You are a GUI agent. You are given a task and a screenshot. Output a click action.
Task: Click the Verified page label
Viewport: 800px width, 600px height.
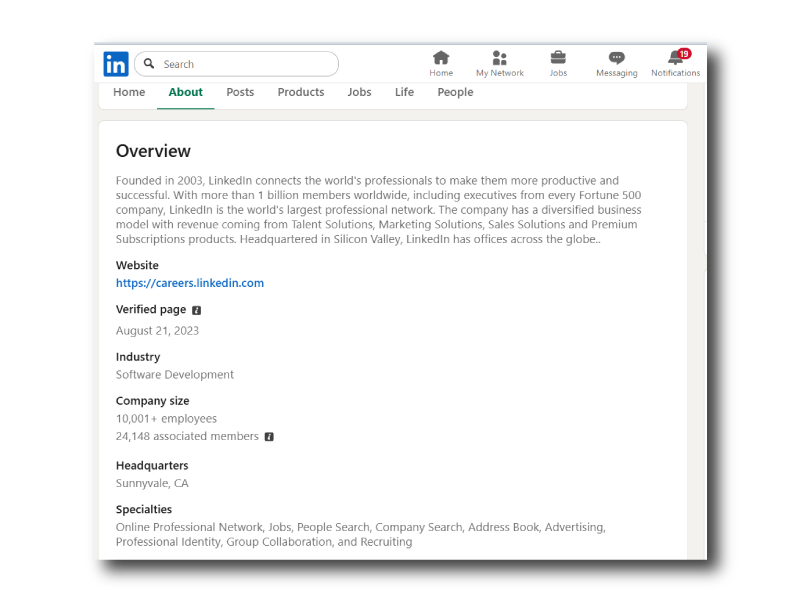tap(151, 310)
